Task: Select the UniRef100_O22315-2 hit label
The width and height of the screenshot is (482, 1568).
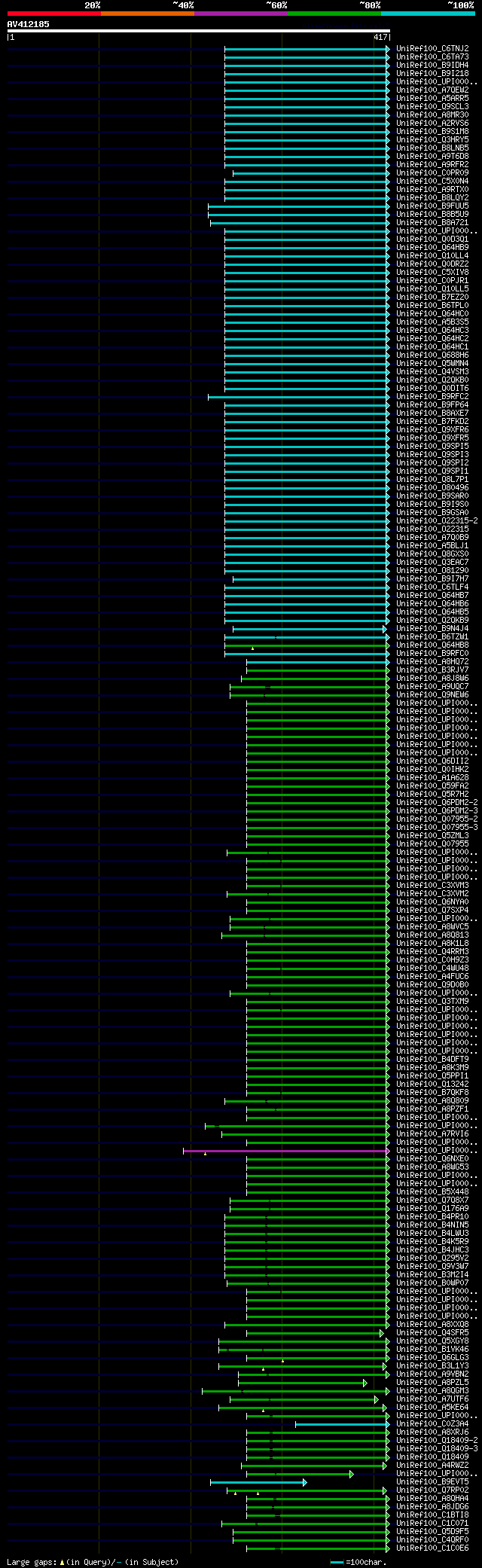Action: coord(437,521)
